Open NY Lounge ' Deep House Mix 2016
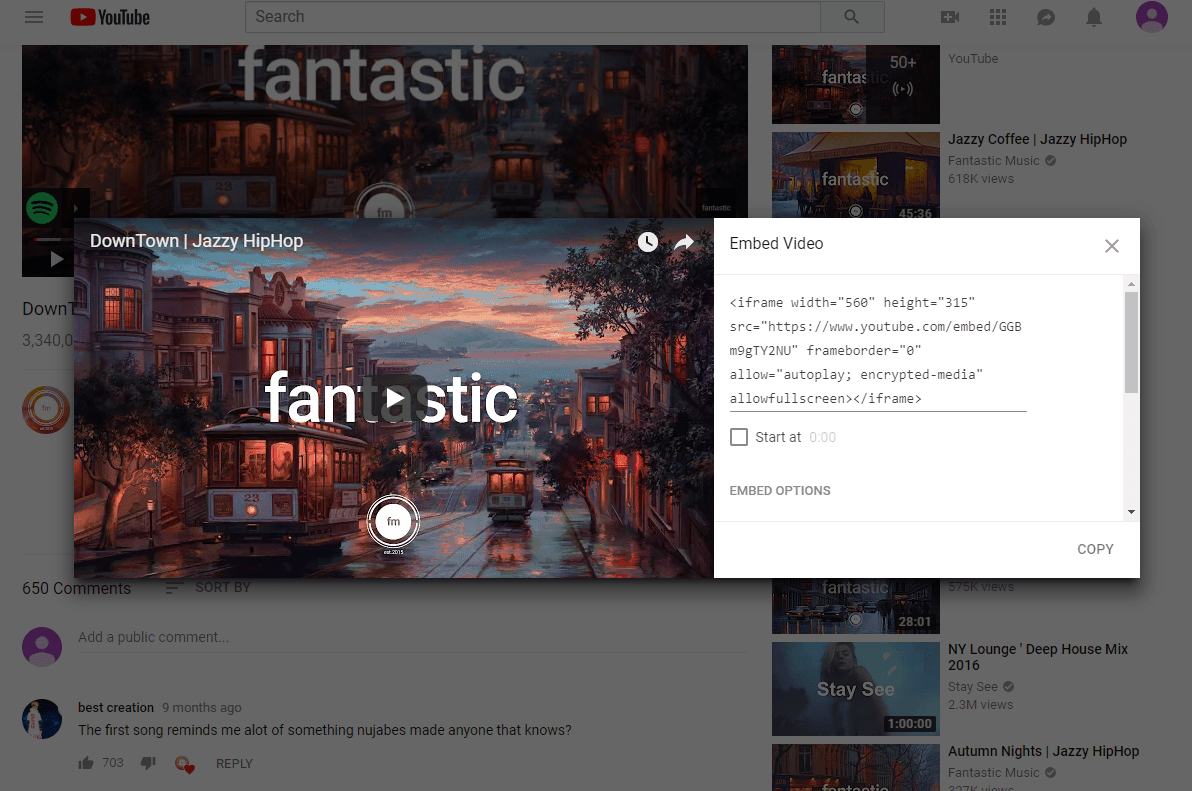1192x791 pixels. (x=1038, y=657)
